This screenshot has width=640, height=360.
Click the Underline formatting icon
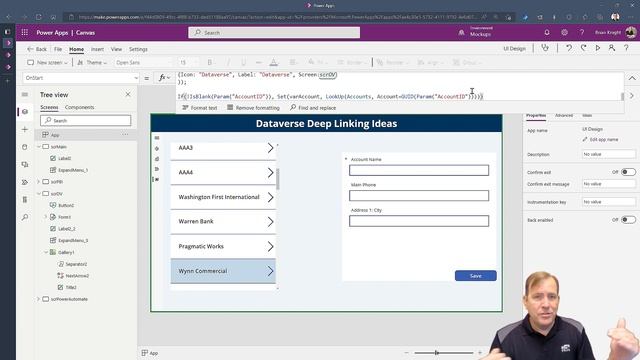coord(243,62)
